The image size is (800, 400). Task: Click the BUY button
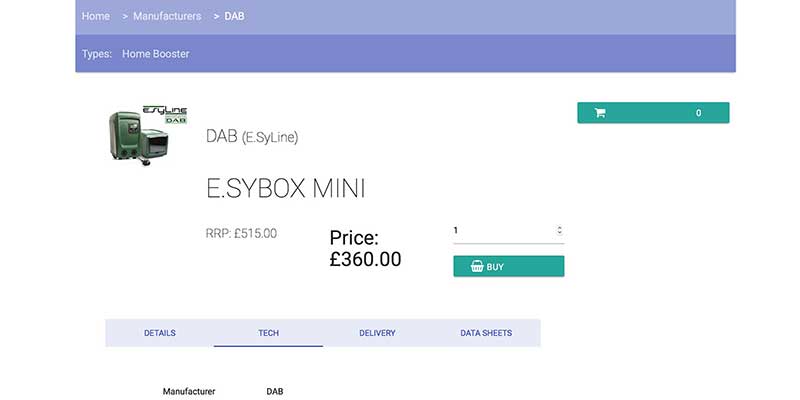tap(509, 266)
